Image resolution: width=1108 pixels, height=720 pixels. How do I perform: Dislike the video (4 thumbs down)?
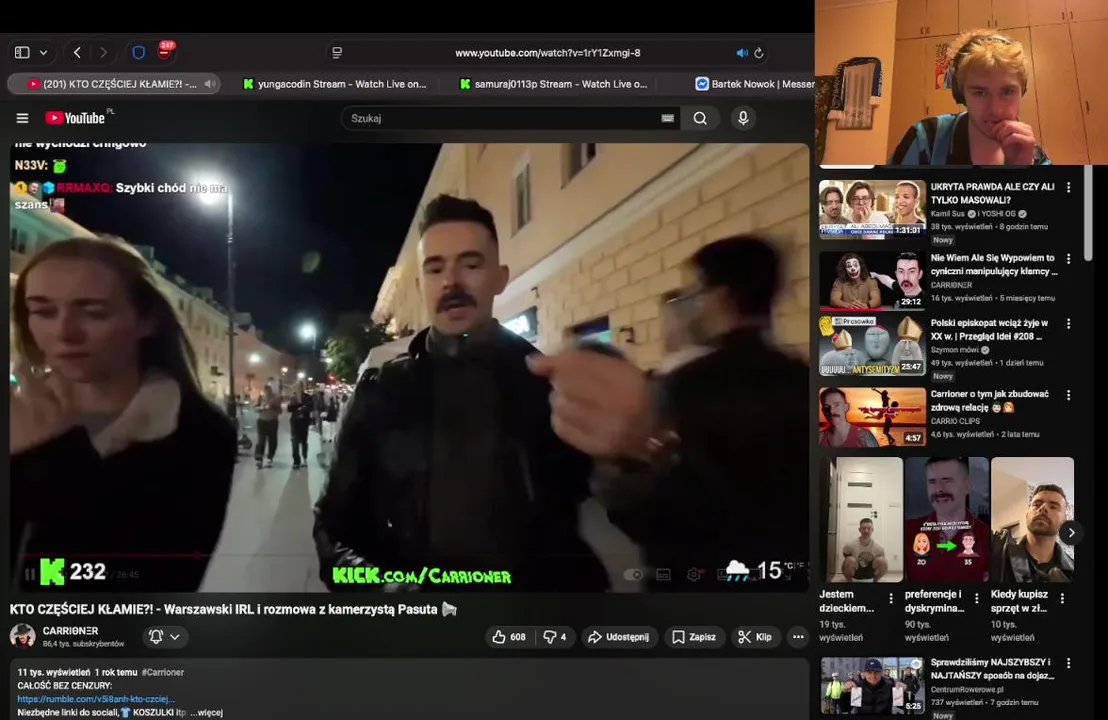click(x=555, y=637)
